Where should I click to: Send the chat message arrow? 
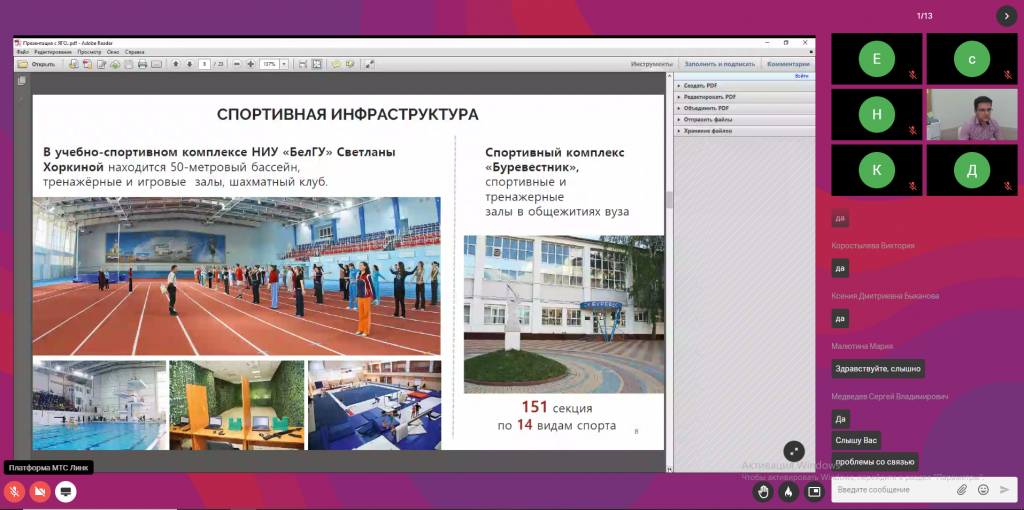click(x=1004, y=489)
